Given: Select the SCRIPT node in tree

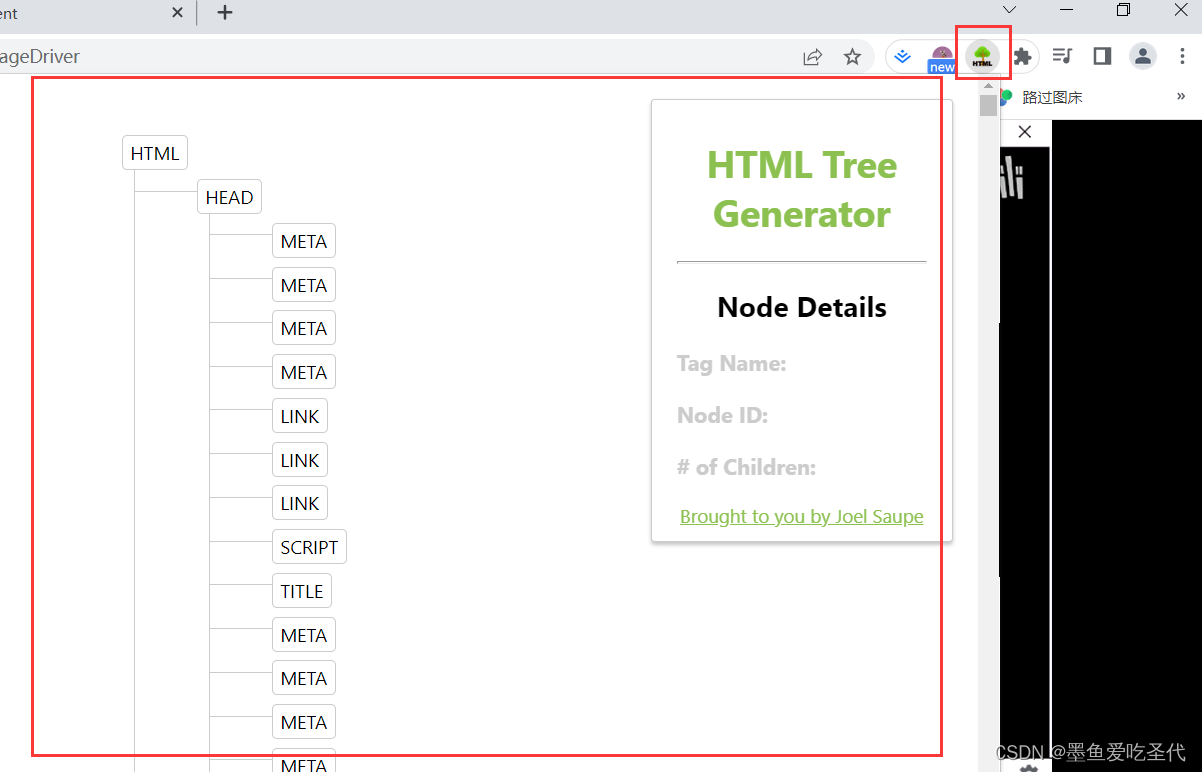Looking at the screenshot, I should (x=309, y=547).
